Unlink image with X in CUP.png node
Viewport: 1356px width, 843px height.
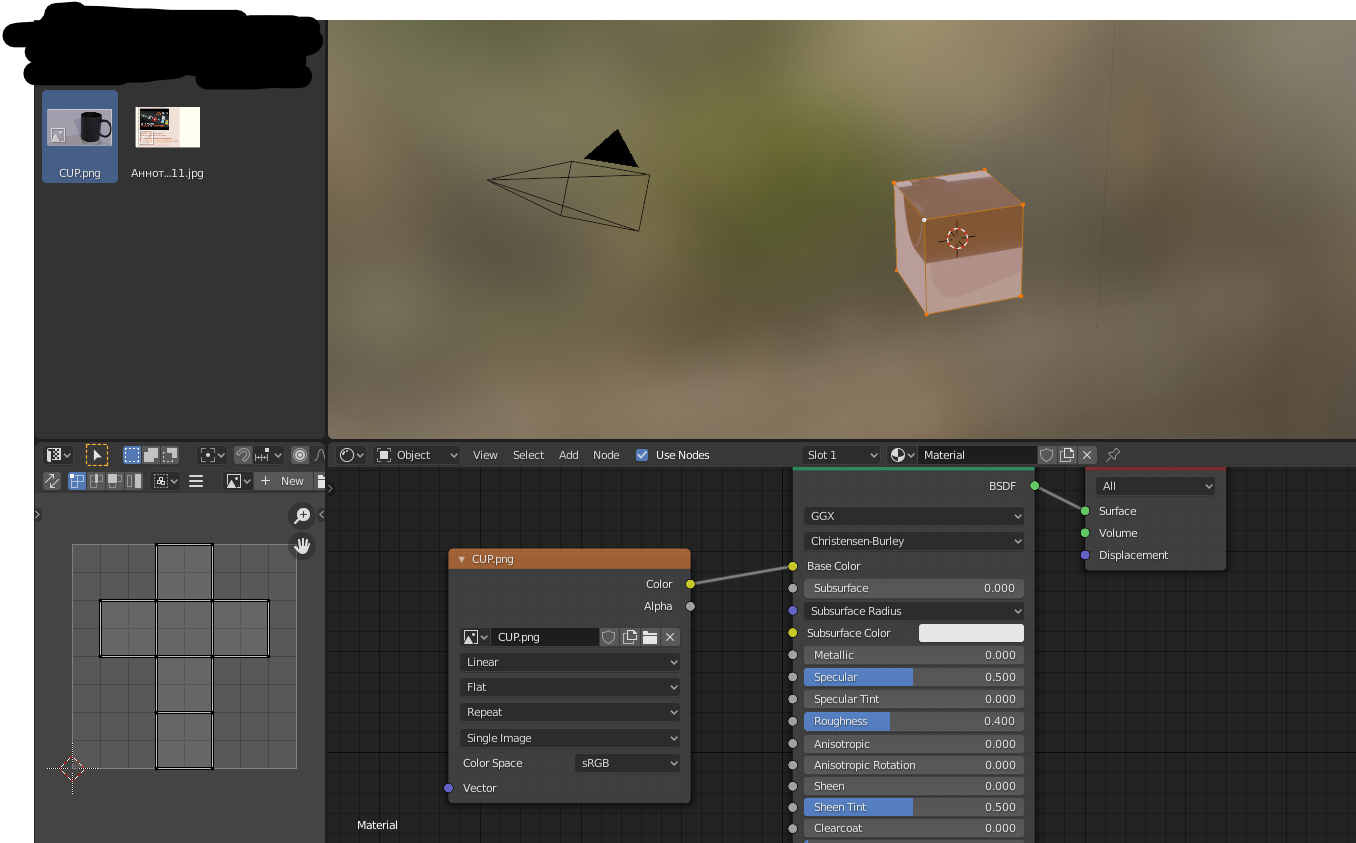point(670,637)
